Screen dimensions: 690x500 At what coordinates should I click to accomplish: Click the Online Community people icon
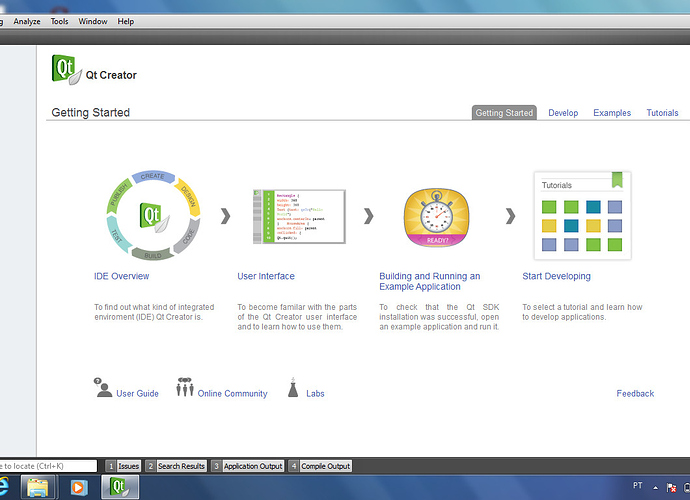185,387
